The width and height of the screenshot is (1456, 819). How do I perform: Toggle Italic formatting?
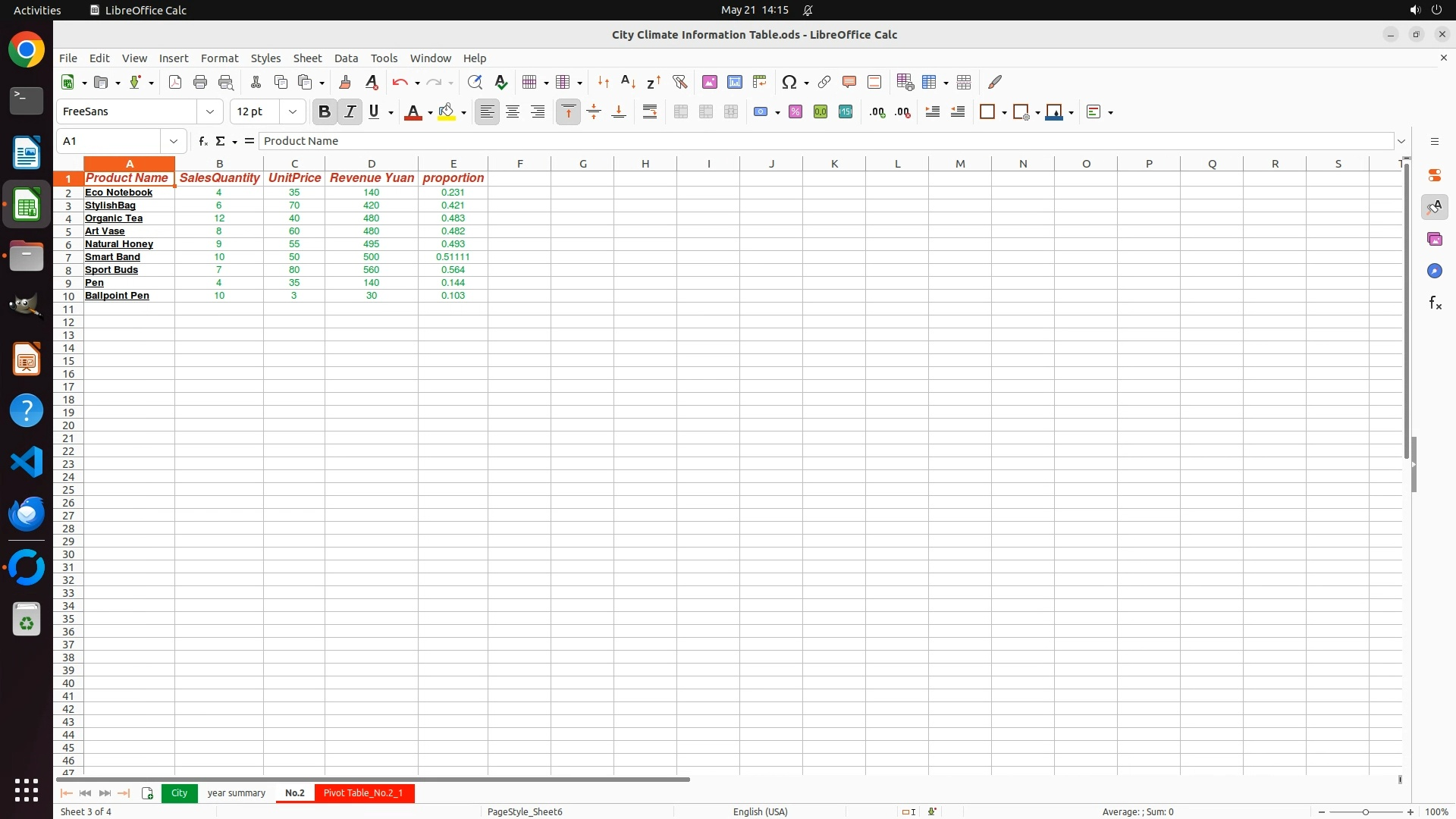point(350,112)
